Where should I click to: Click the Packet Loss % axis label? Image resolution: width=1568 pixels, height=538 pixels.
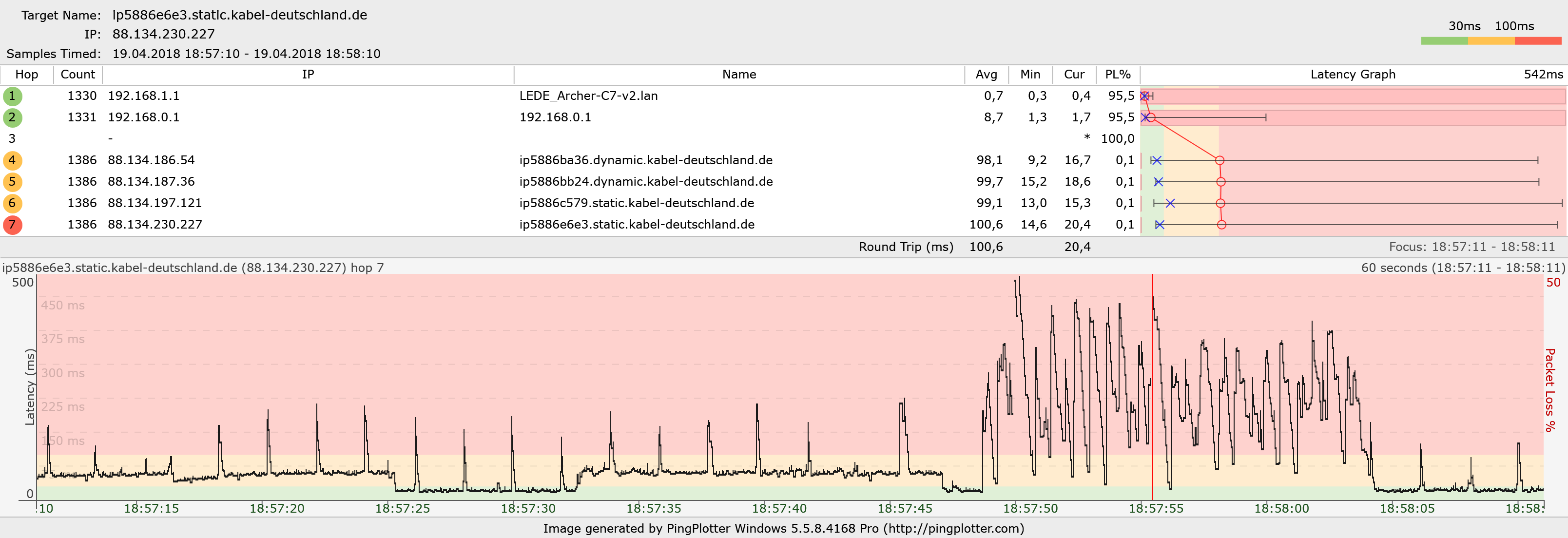click(1550, 389)
